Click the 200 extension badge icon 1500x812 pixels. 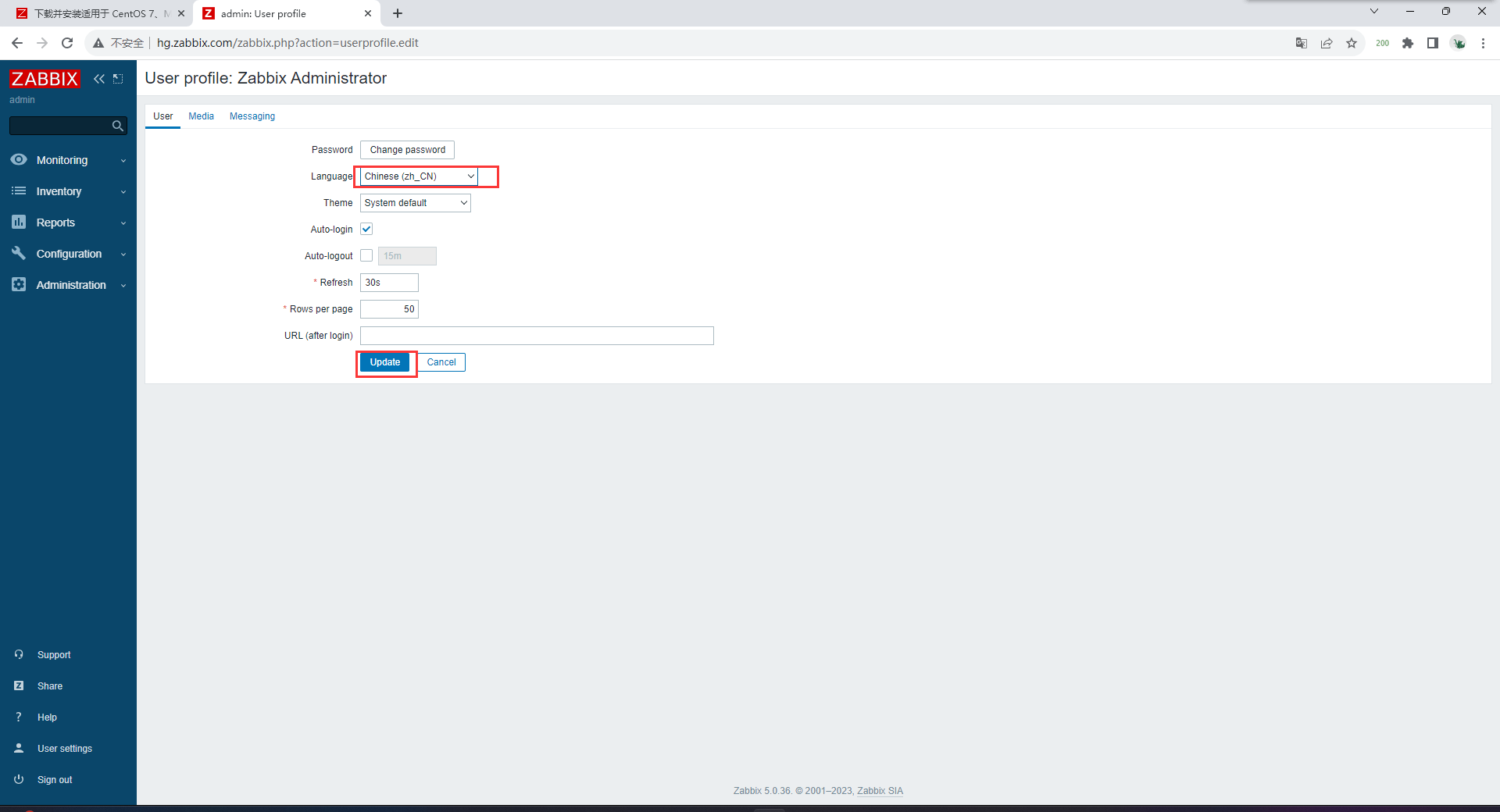(x=1382, y=43)
